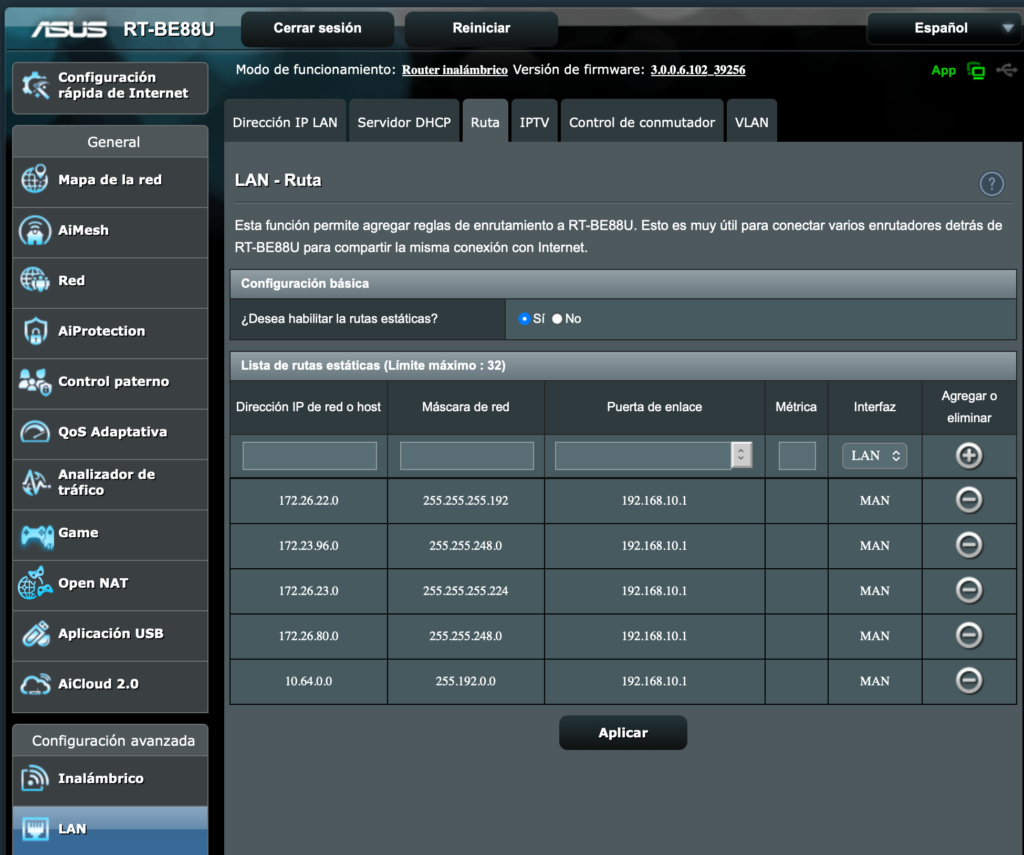Image resolution: width=1024 pixels, height=855 pixels.
Task: Click the Aplicar button
Action: pos(623,733)
